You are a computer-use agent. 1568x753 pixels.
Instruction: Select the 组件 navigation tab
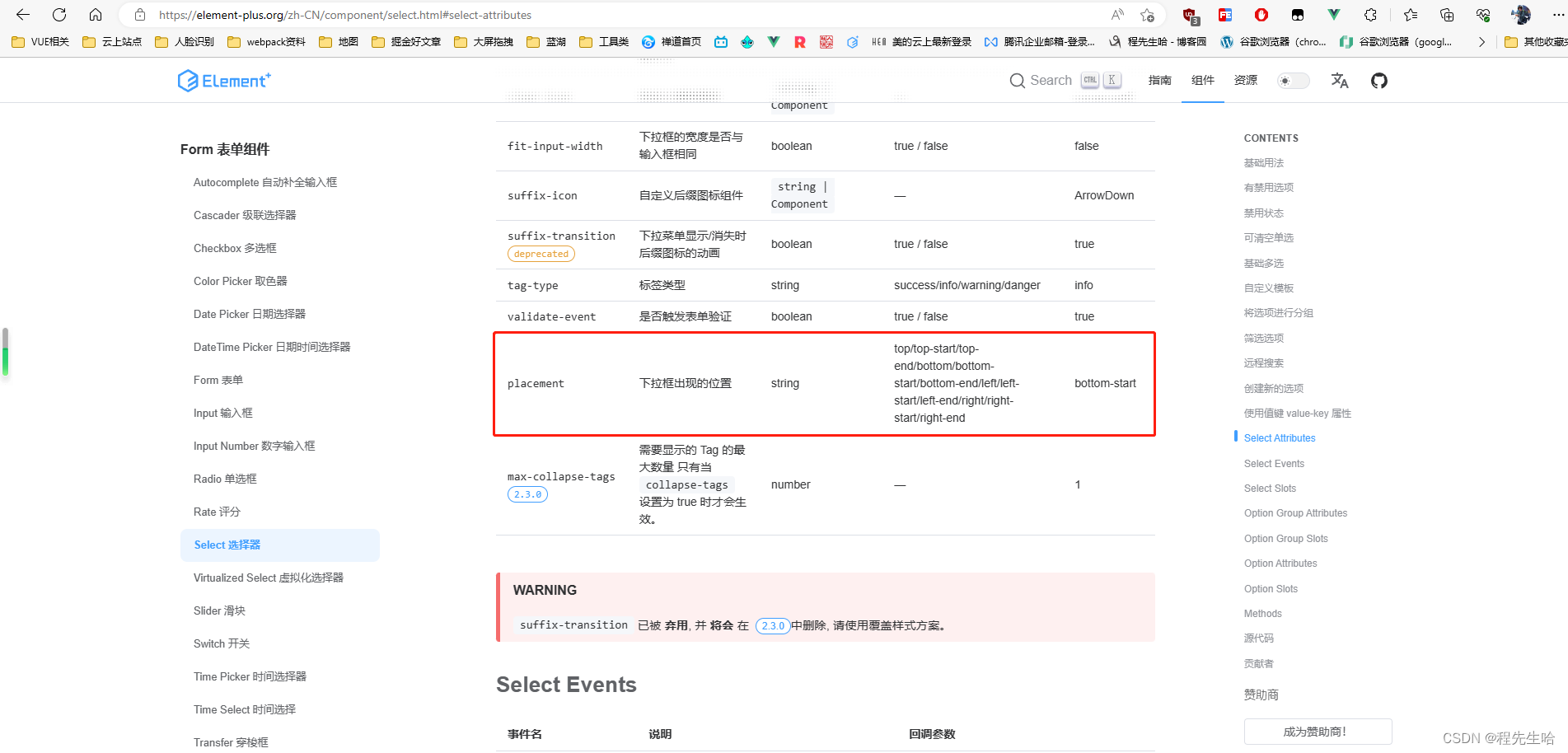click(x=1202, y=80)
